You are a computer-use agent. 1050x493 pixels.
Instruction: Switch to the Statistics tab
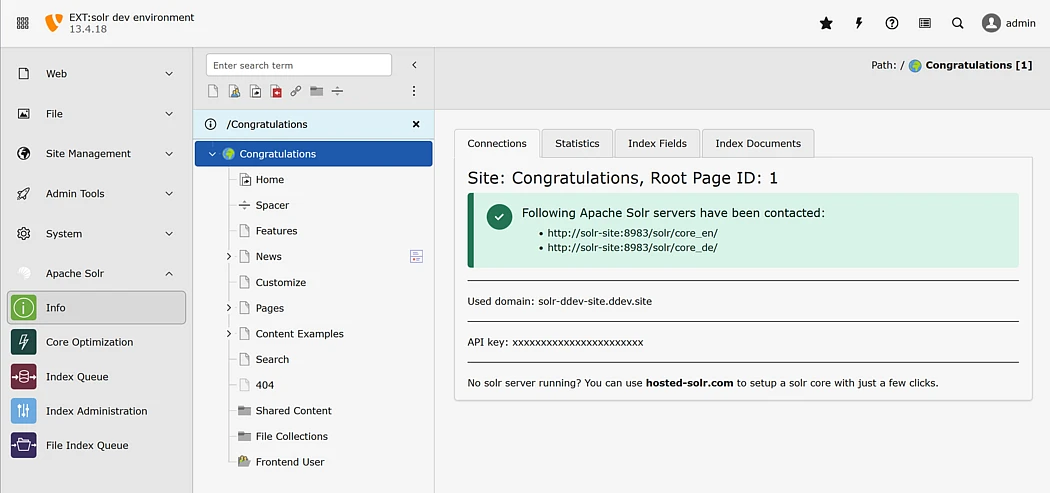click(x=577, y=143)
